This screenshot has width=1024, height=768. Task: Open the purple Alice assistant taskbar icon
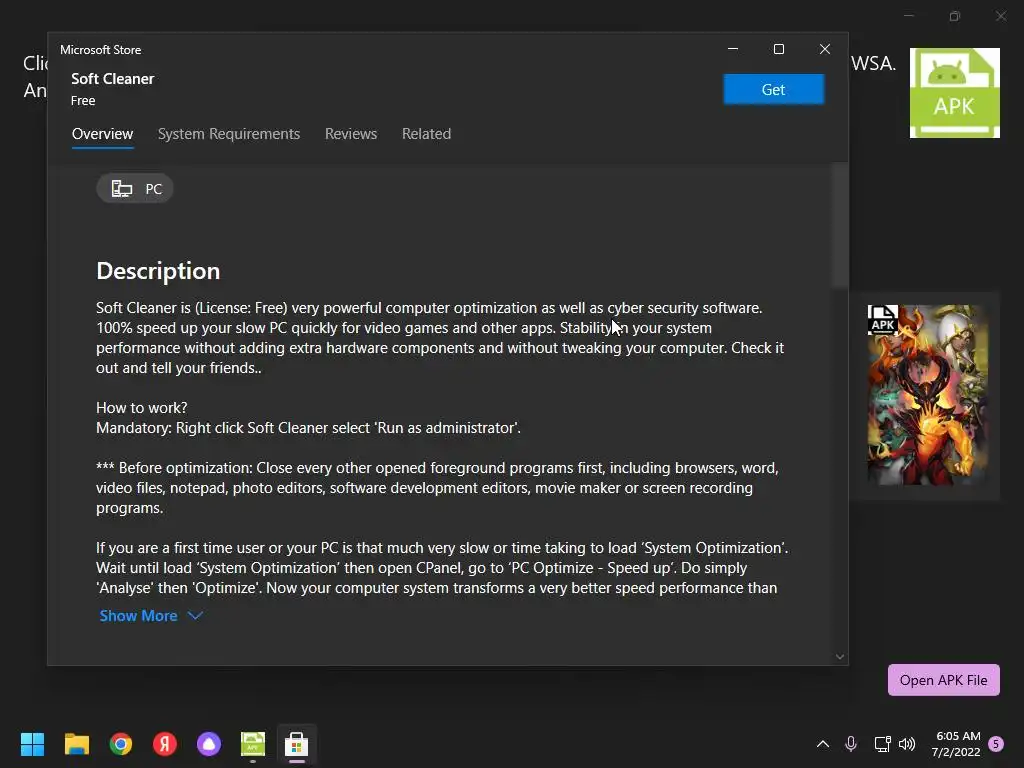(x=209, y=744)
